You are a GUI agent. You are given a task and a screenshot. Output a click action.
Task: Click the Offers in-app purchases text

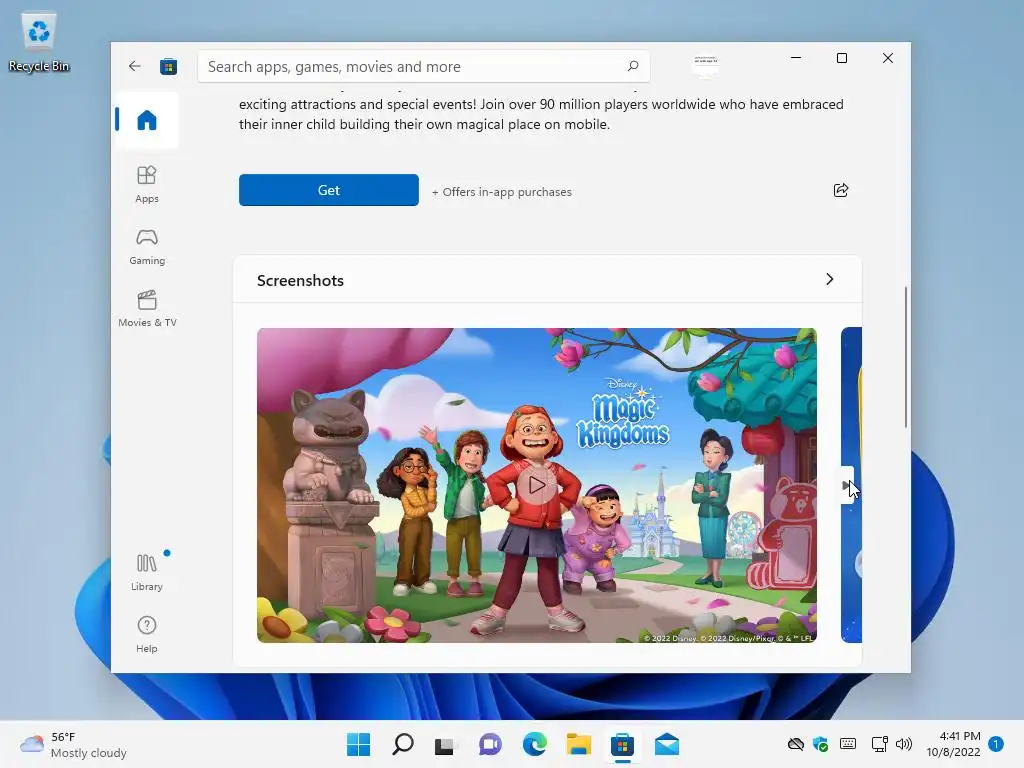(x=502, y=192)
